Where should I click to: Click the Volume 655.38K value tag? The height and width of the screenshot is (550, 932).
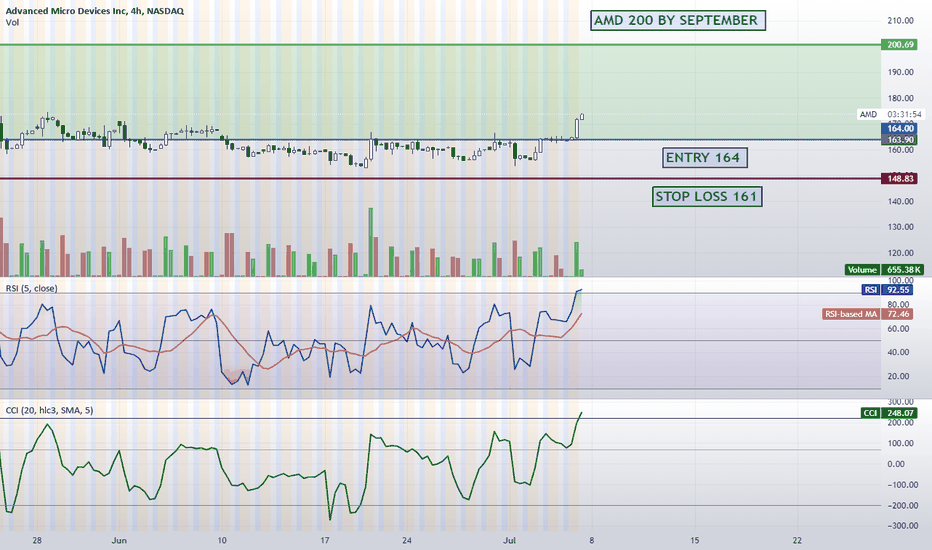pos(884,269)
